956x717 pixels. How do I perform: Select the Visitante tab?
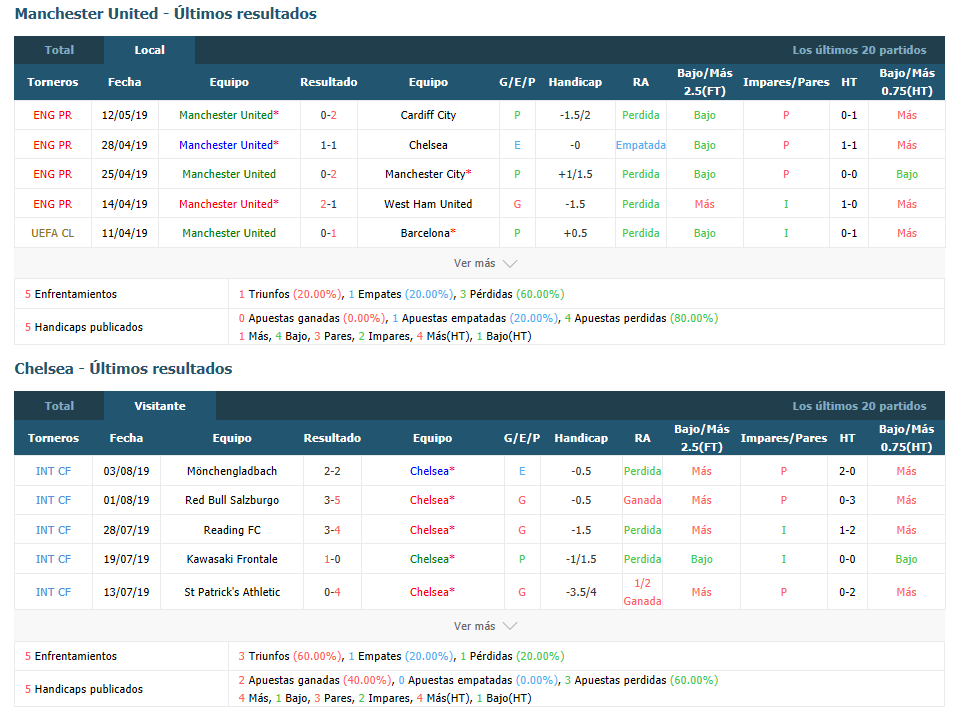click(x=160, y=406)
